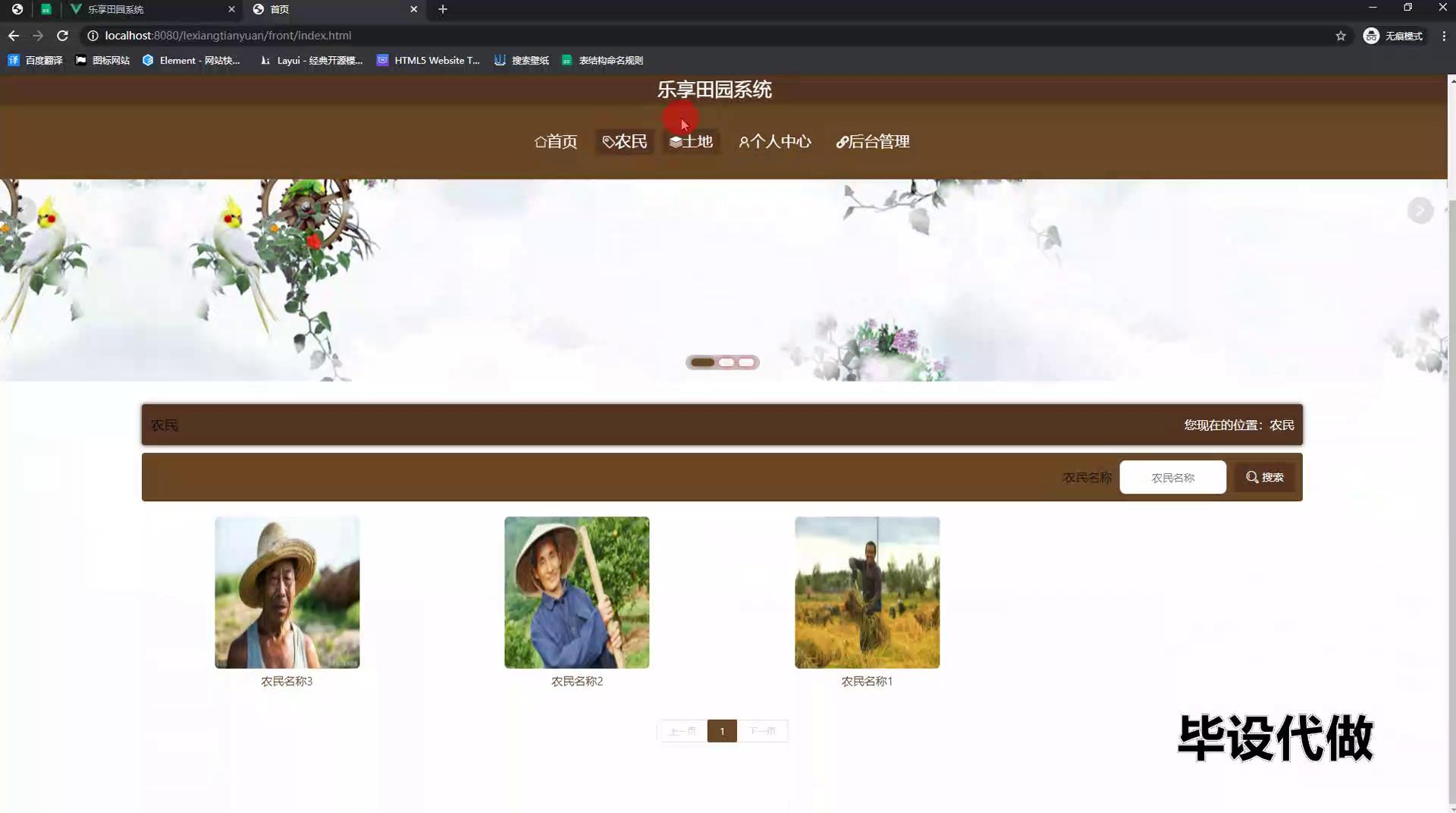
Task: Click the 农民名称 search input field
Action: [x=1172, y=478]
